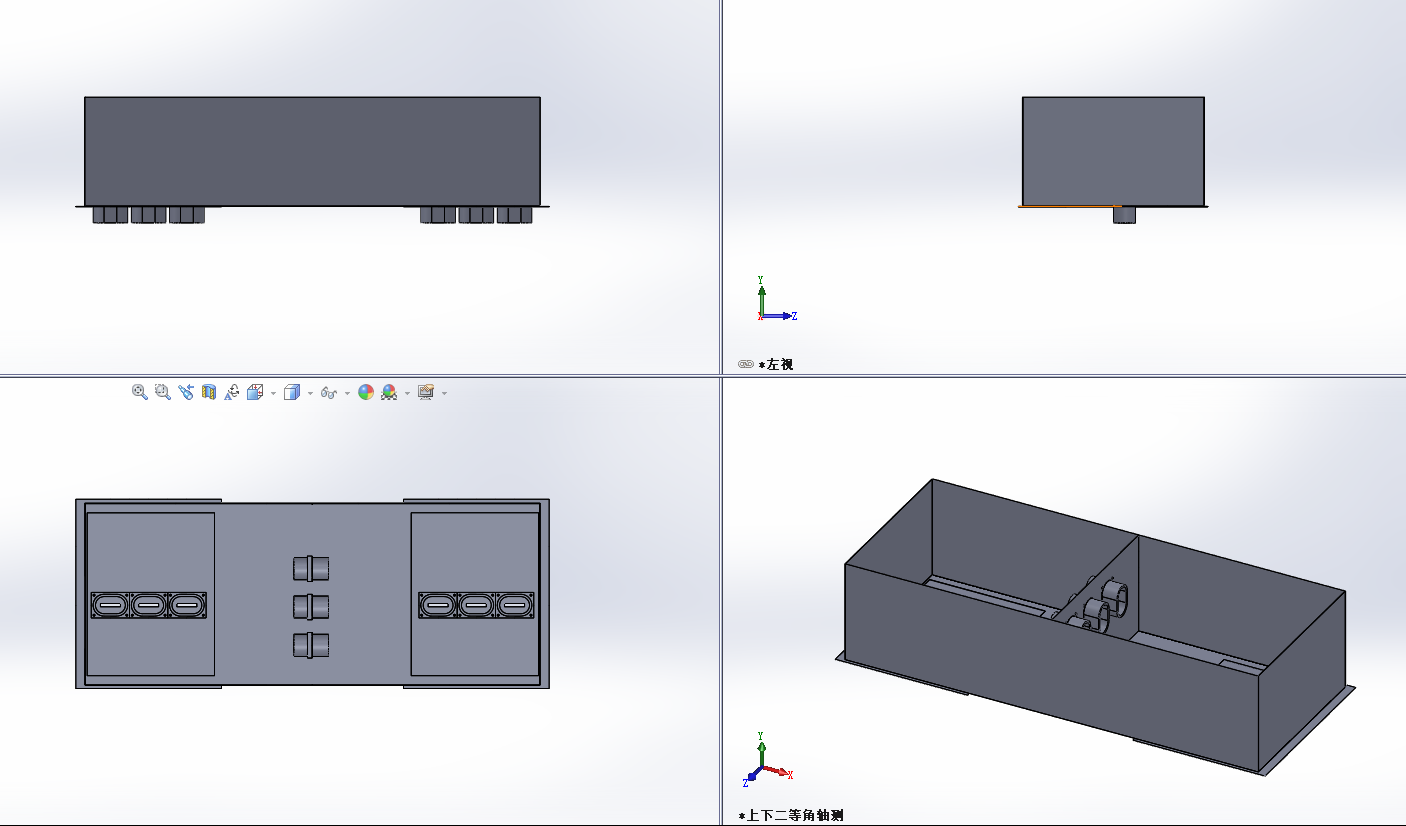The height and width of the screenshot is (826, 1406).
Task: Go back to the Previous View
Action: pyautogui.click(x=186, y=392)
